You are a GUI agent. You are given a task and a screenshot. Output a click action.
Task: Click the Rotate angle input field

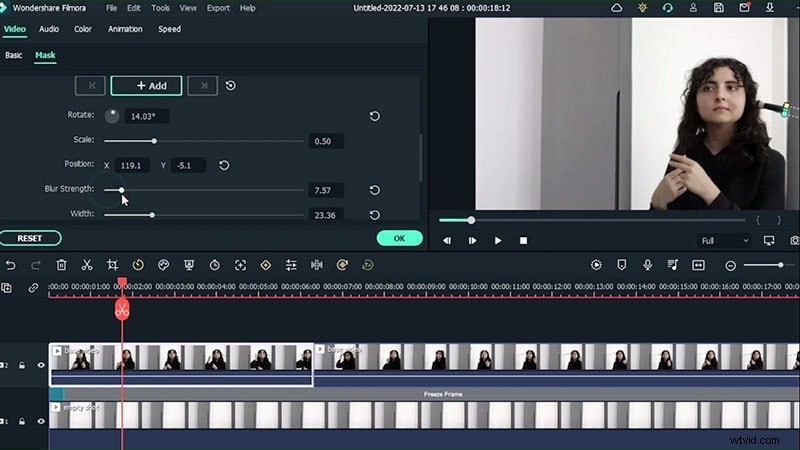tap(146, 116)
